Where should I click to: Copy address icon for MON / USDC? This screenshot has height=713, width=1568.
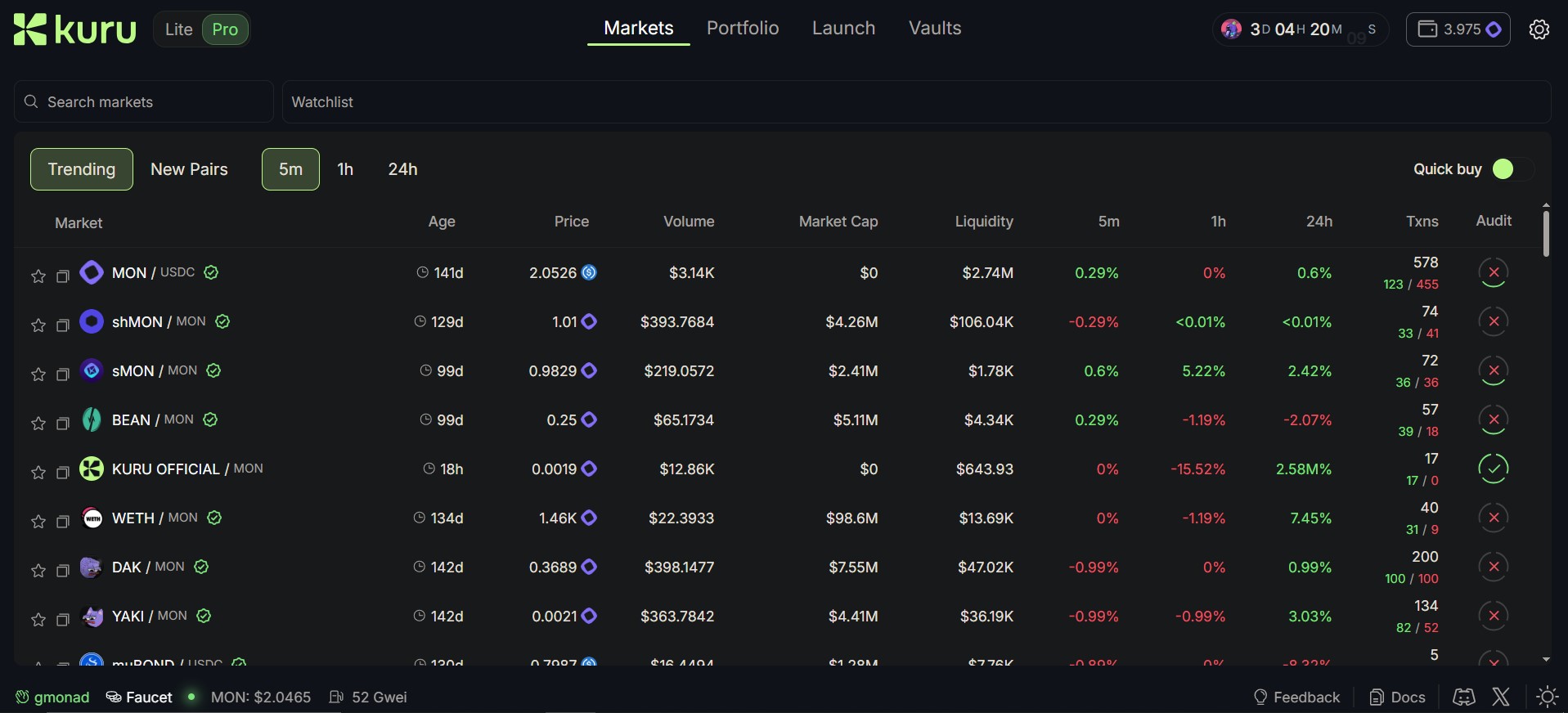(x=62, y=276)
